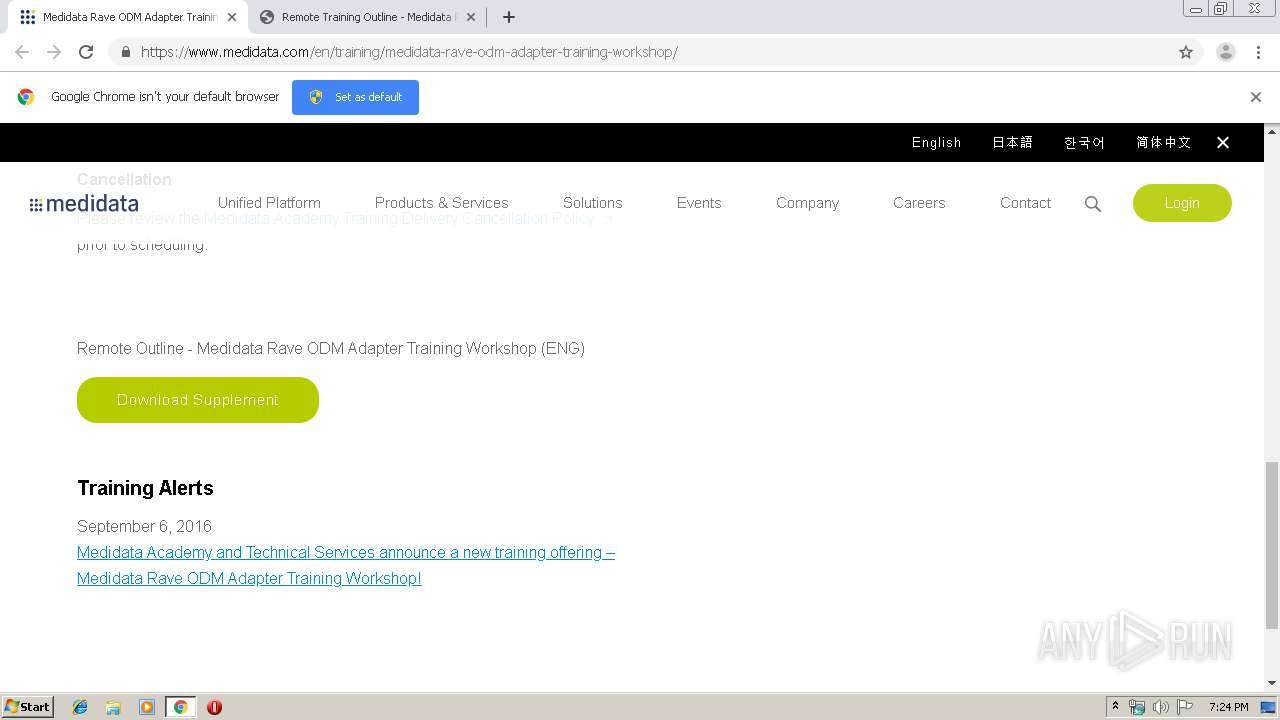Open the Products & Services menu

tap(441, 203)
